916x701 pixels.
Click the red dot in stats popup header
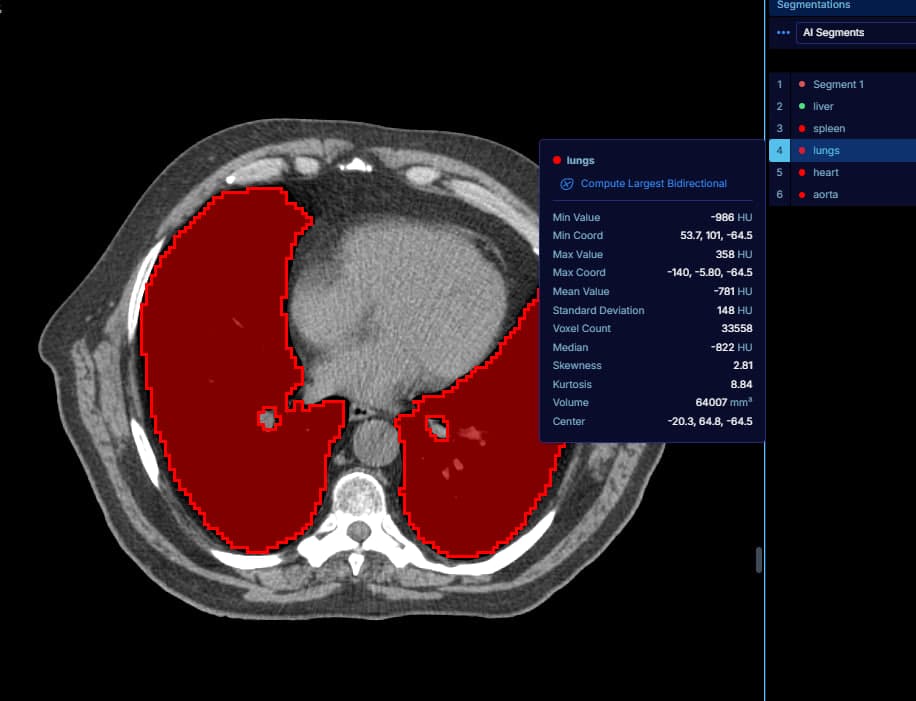[557, 160]
